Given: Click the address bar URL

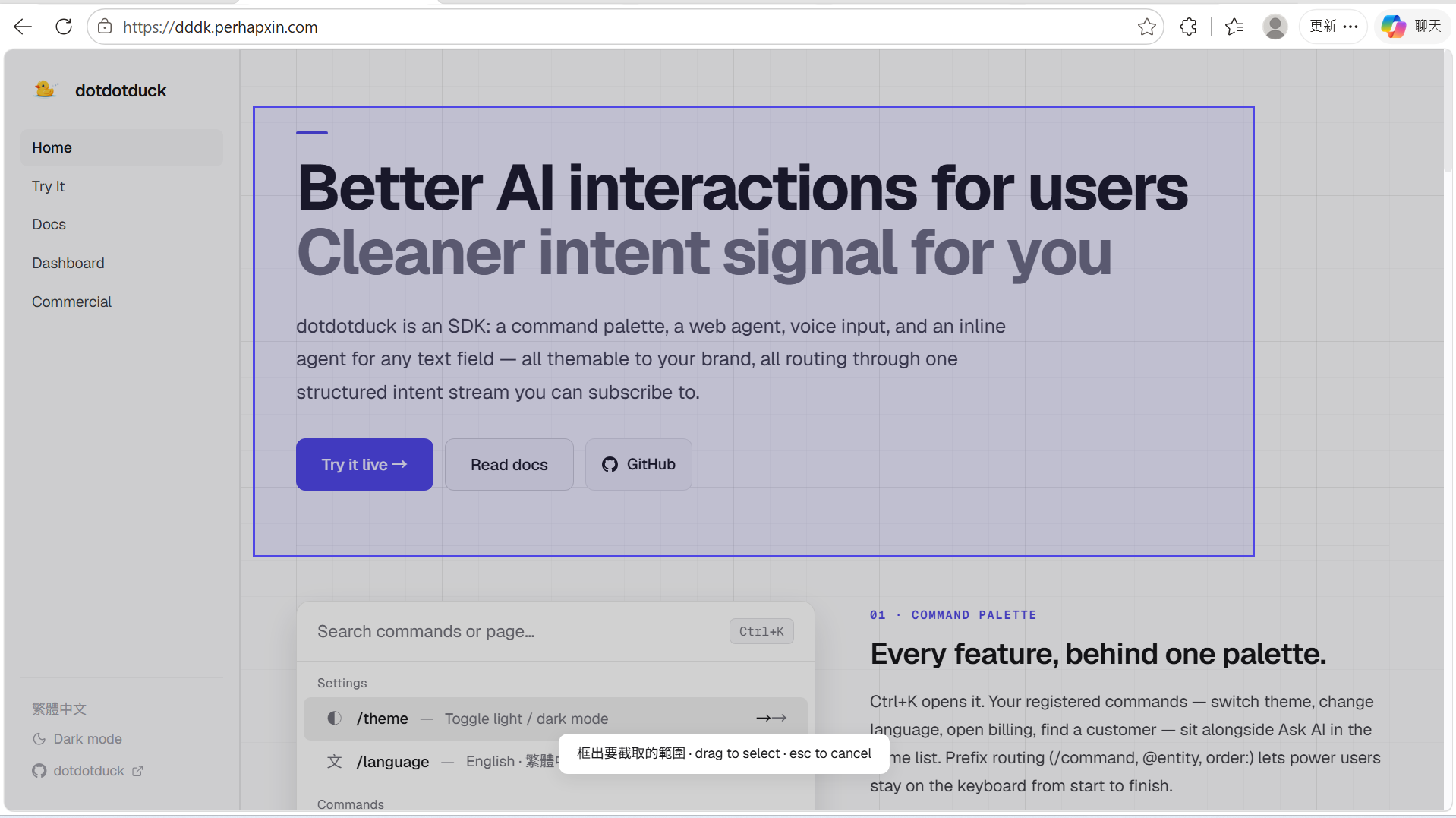Looking at the screenshot, I should tap(220, 27).
